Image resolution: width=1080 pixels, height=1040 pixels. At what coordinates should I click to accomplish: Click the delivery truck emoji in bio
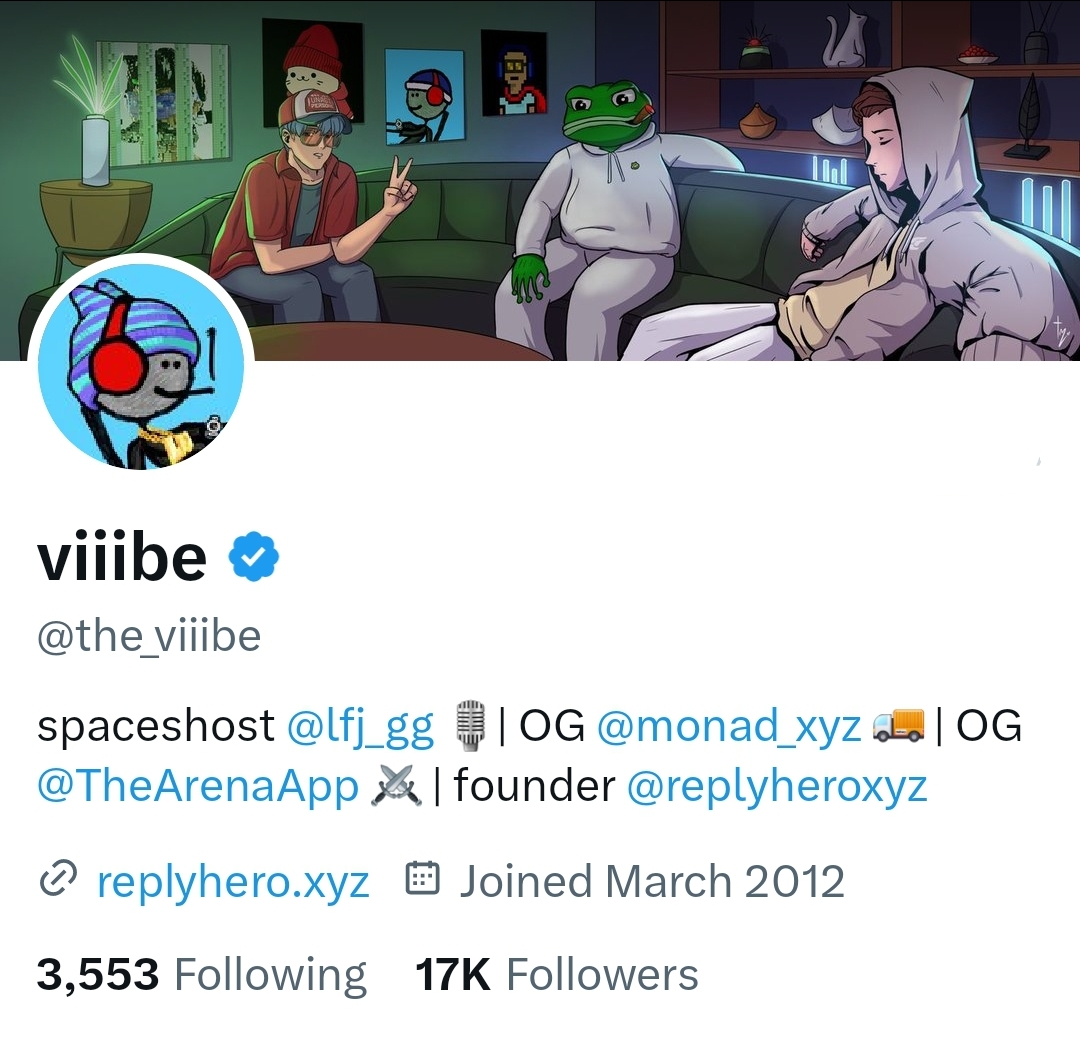pyautogui.click(x=899, y=726)
